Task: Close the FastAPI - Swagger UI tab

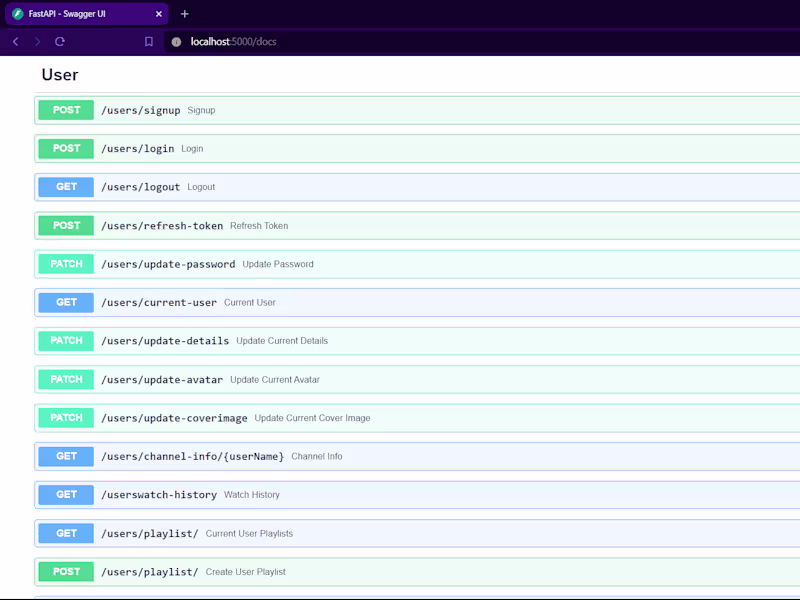Action: (159, 14)
